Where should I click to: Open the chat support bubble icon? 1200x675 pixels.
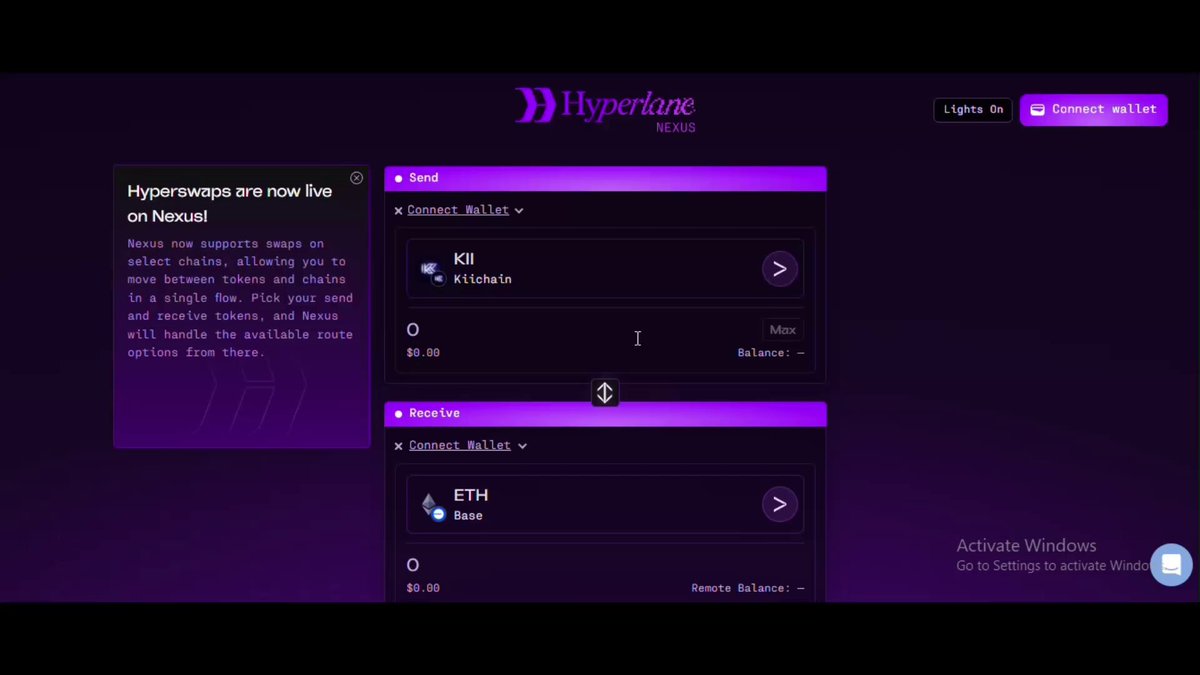[1171, 564]
